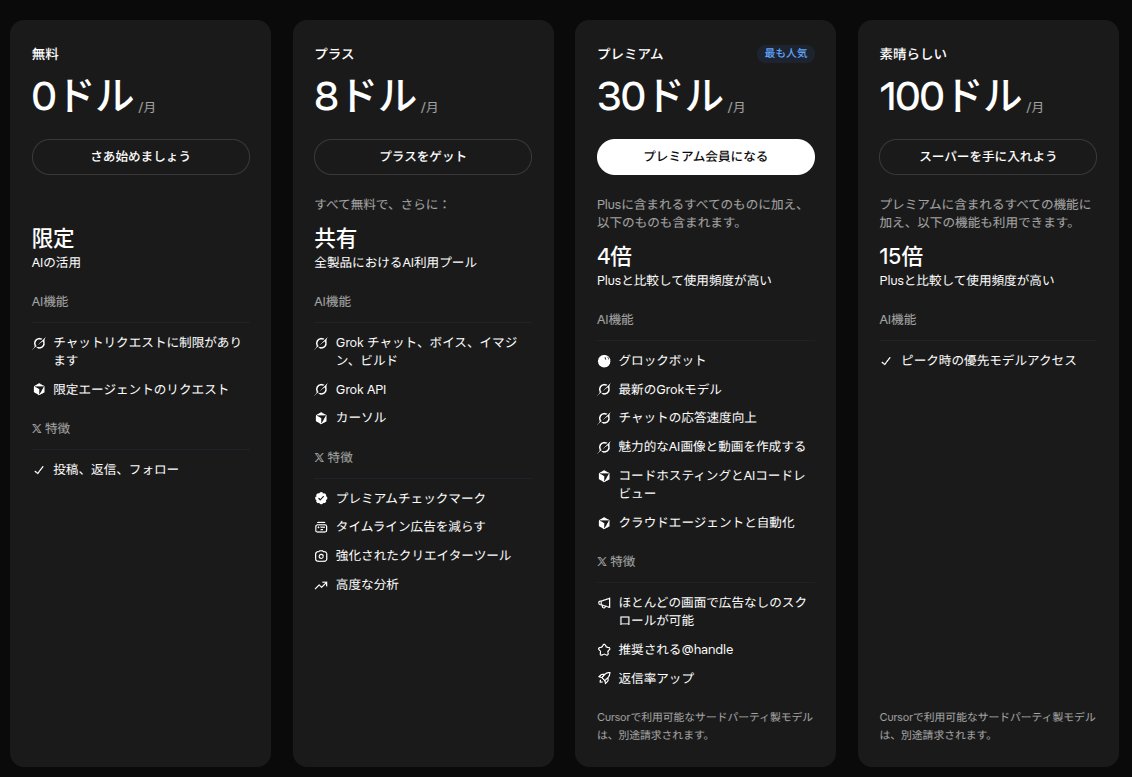Image resolution: width=1132 pixels, height=777 pixels.
Task: Click the Grok icon beside チャットの応答速度向上
Action: pyautogui.click(x=604, y=418)
